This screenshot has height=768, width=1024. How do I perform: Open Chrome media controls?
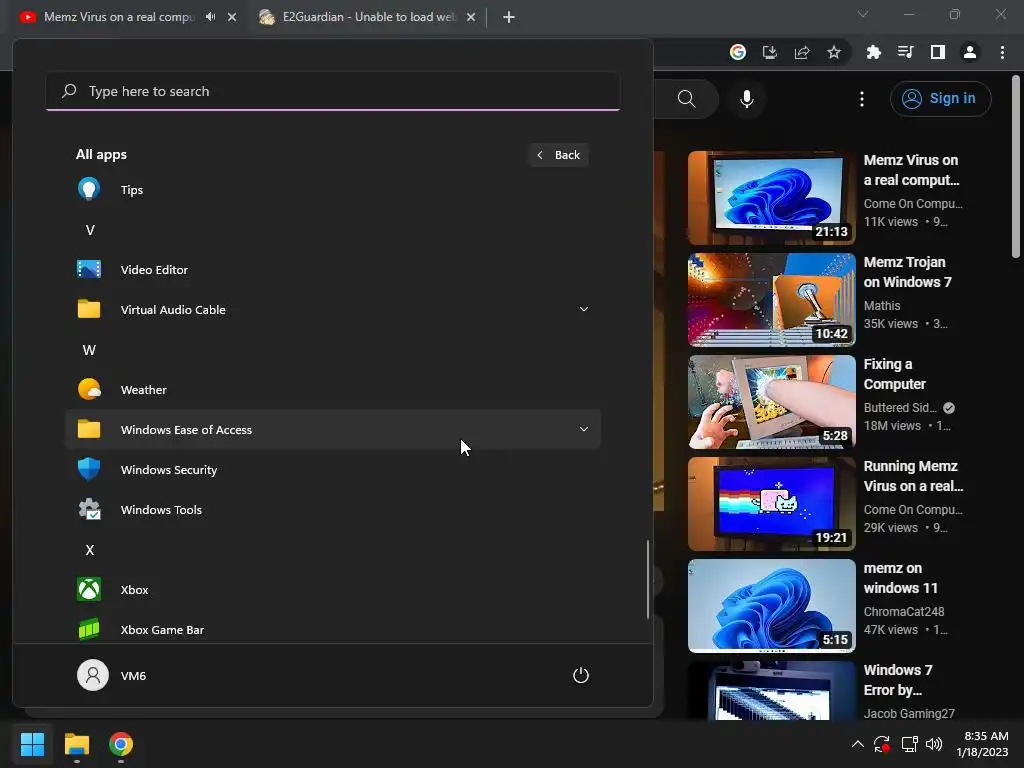(905, 52)
